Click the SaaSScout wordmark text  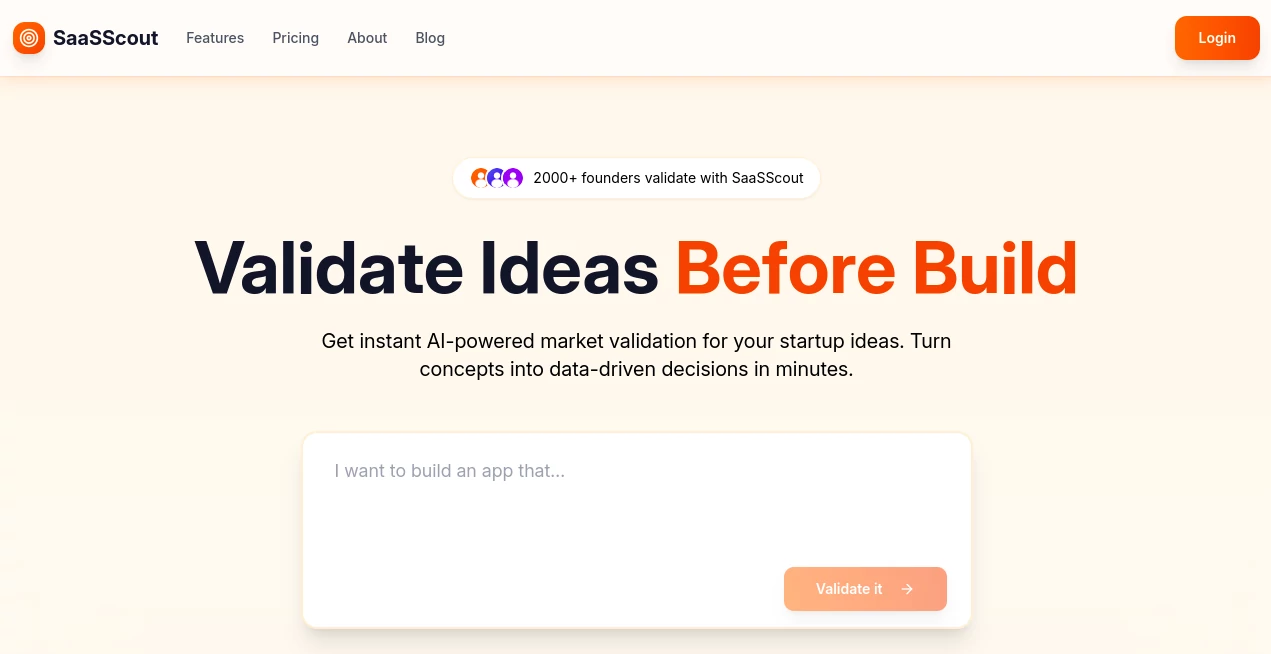pyautogui.click(x=107, y=37)
